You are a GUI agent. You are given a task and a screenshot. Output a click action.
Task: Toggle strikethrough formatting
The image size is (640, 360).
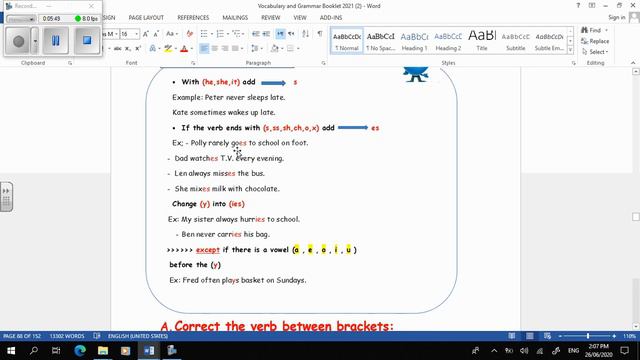pyautogui.click(x=118, y=49)
